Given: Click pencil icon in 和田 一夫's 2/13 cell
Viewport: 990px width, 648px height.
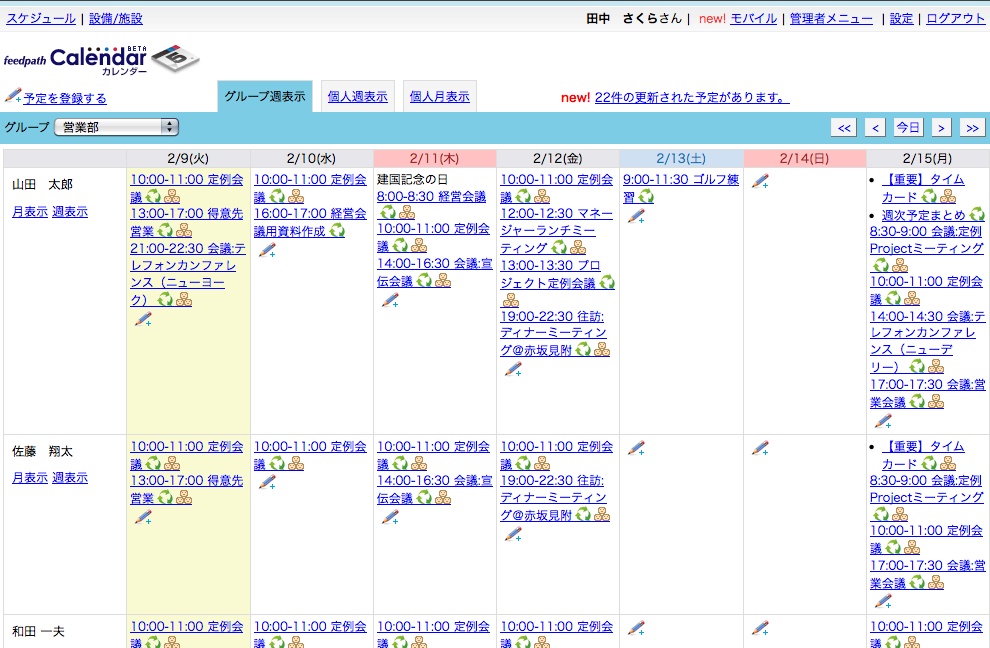Looking at the screenshot, I should coord(636,628).
